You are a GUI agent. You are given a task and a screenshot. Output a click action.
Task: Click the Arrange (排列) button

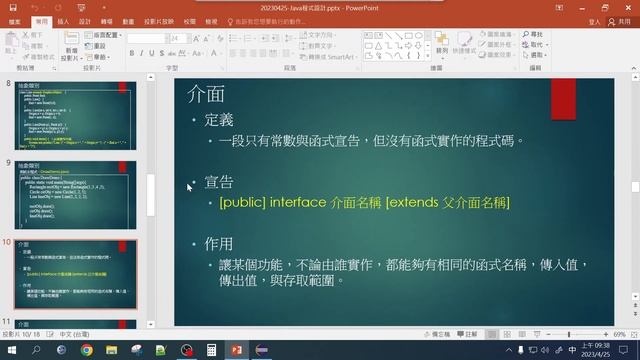click(442, 44)
